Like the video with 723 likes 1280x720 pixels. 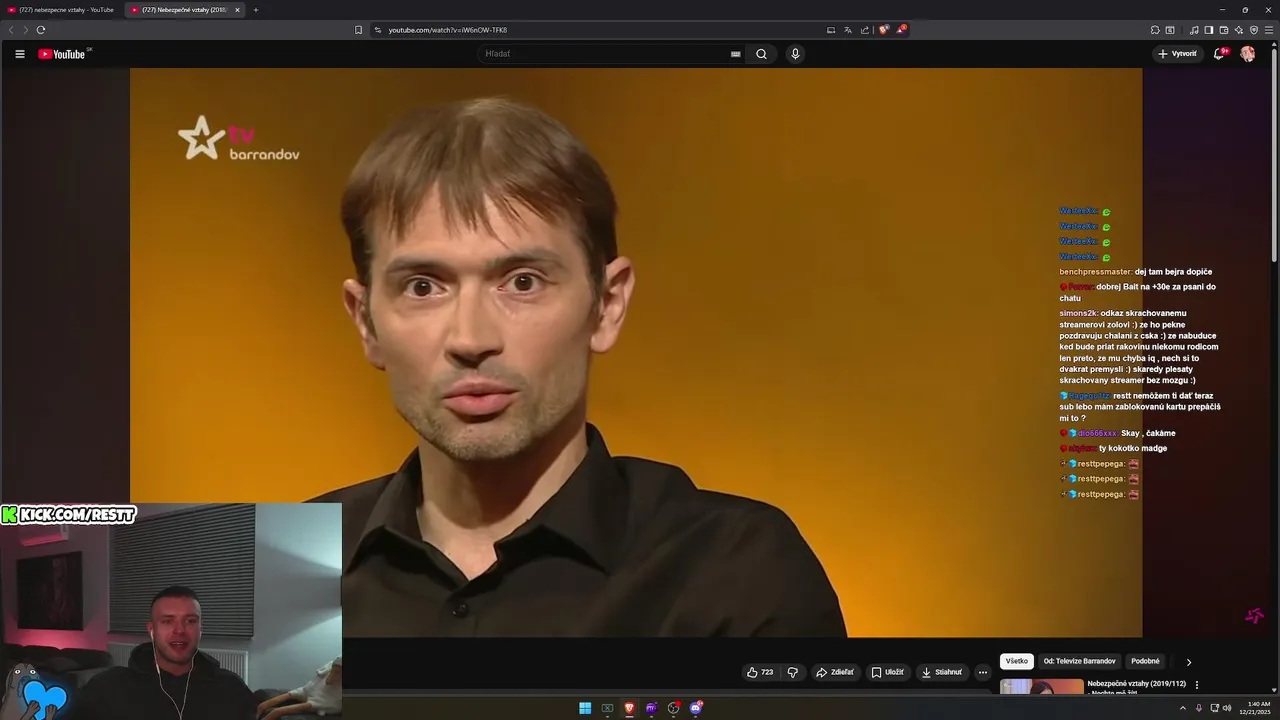coord(760,672)
